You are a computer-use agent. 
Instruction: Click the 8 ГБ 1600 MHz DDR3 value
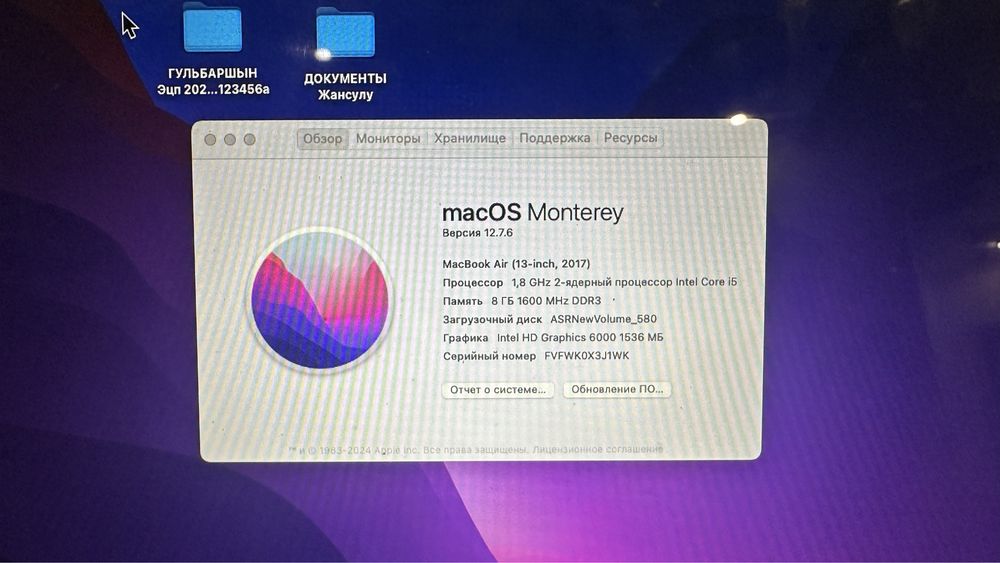546,300
